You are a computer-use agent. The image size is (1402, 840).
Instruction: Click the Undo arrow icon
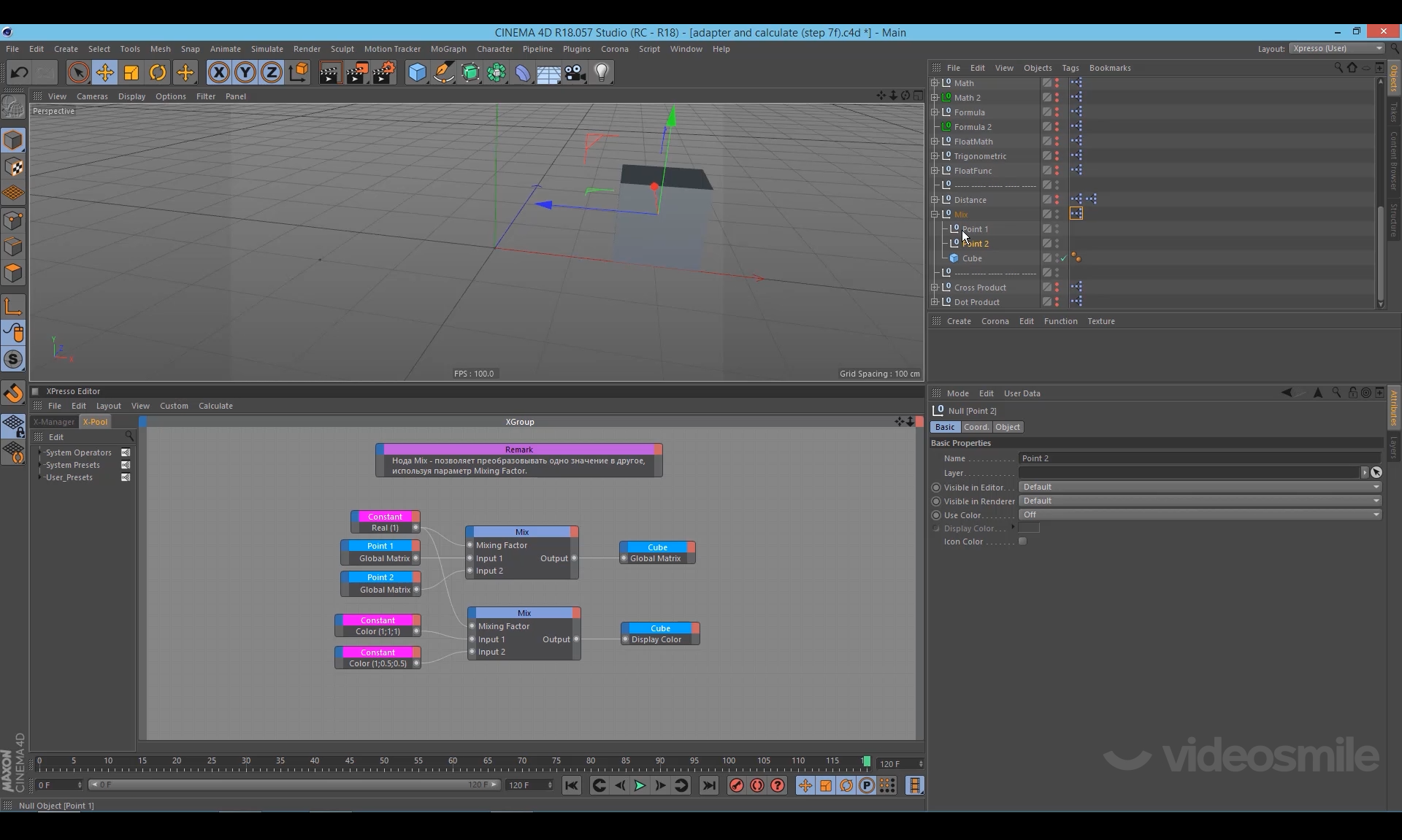[20, 72]
